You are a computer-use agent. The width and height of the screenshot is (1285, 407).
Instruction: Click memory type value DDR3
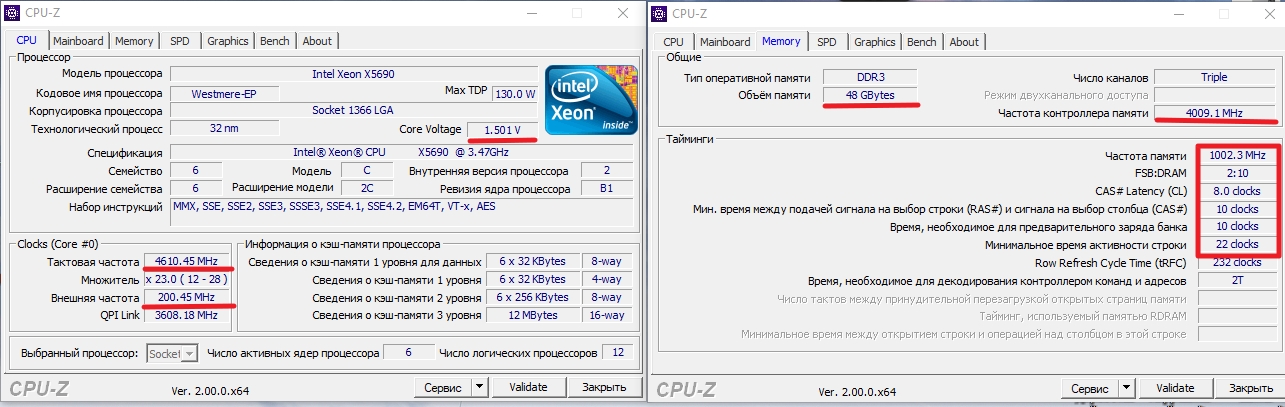coord(872,77)
